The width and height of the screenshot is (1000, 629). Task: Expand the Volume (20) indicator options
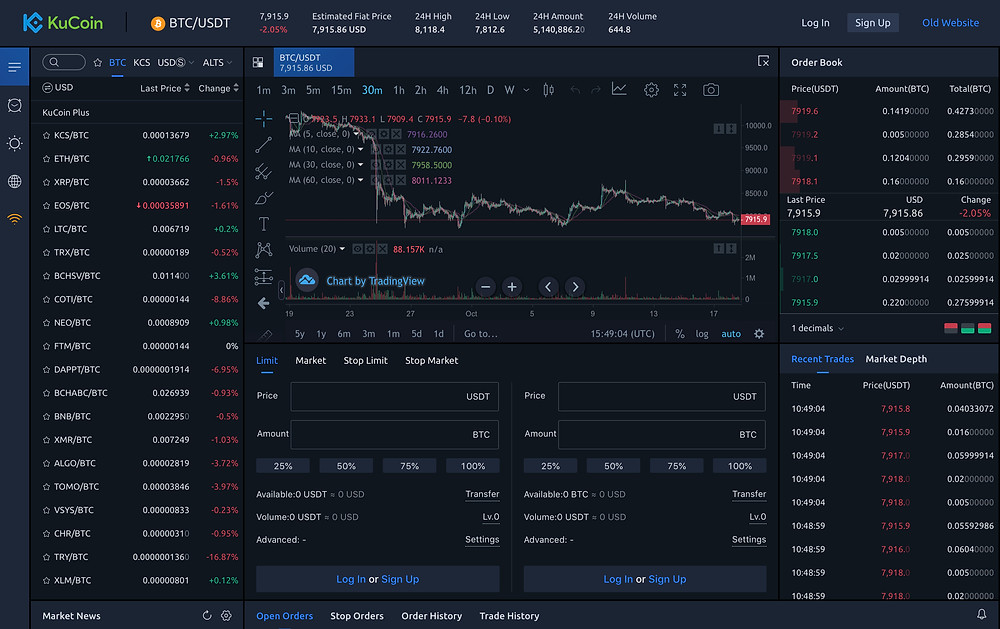point(342,249)
